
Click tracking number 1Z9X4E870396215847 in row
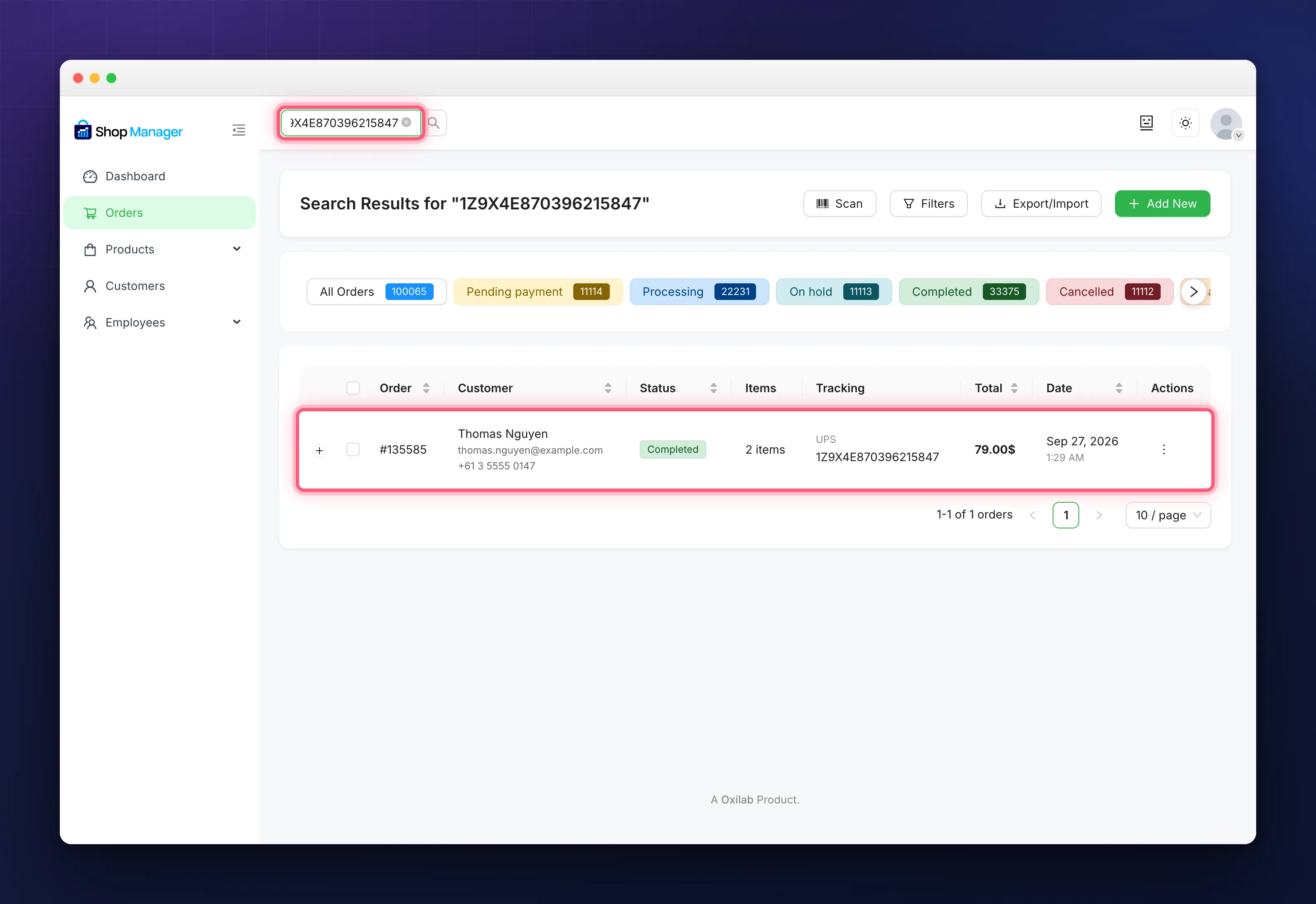pyautogui.click(x=877, y=457)
